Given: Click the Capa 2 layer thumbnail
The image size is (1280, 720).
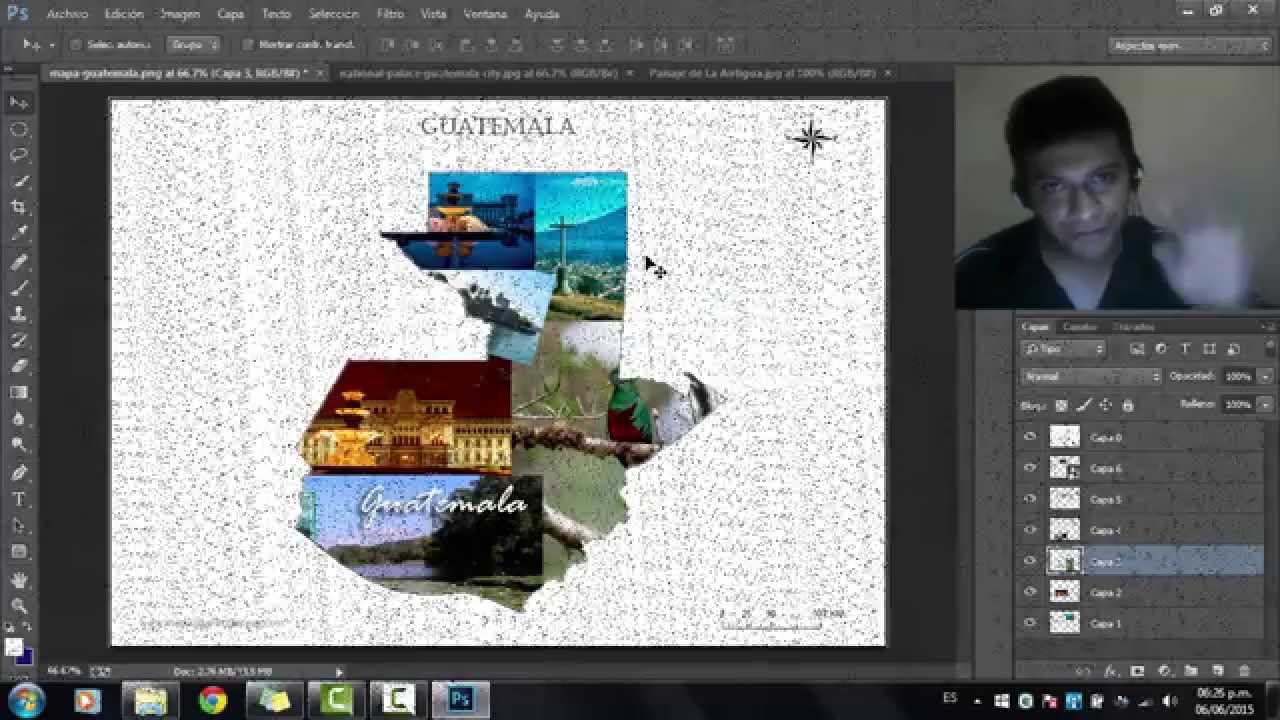Looking at the screenshot, I should click(1065, 592).
